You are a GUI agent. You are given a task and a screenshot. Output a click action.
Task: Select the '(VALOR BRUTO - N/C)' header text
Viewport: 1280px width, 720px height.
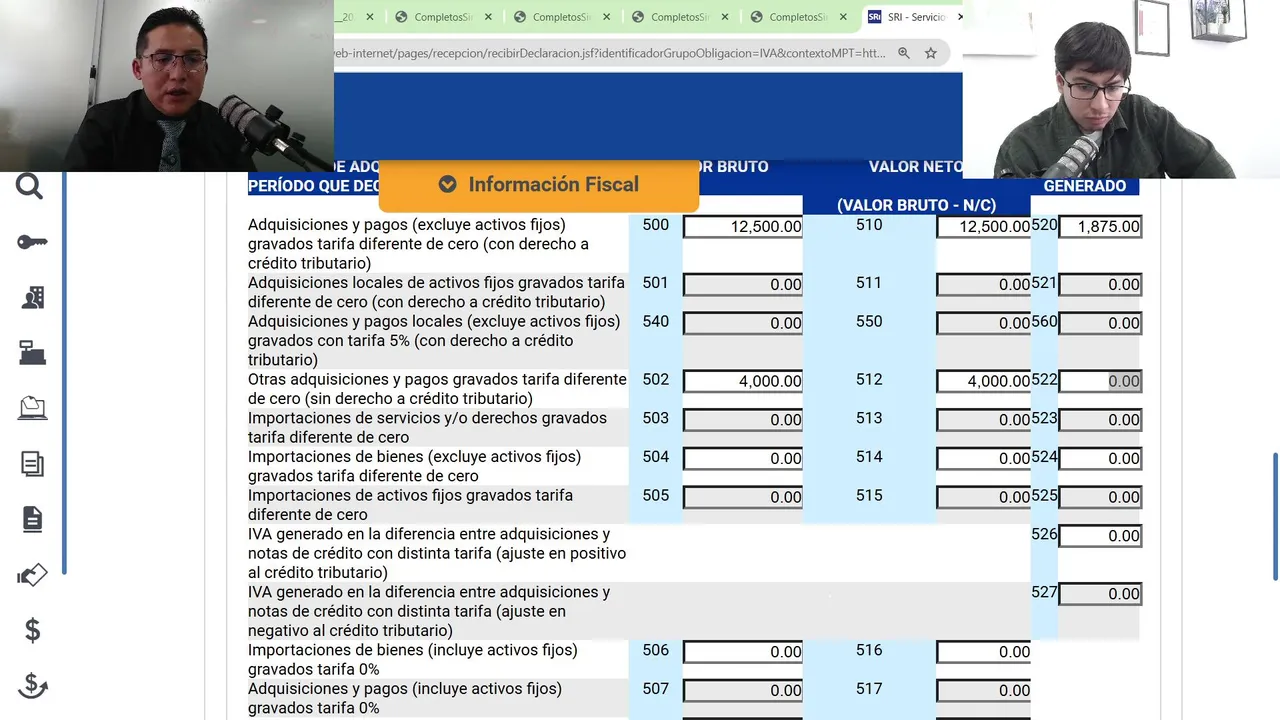pyautogui.click(x=916, y=205)
